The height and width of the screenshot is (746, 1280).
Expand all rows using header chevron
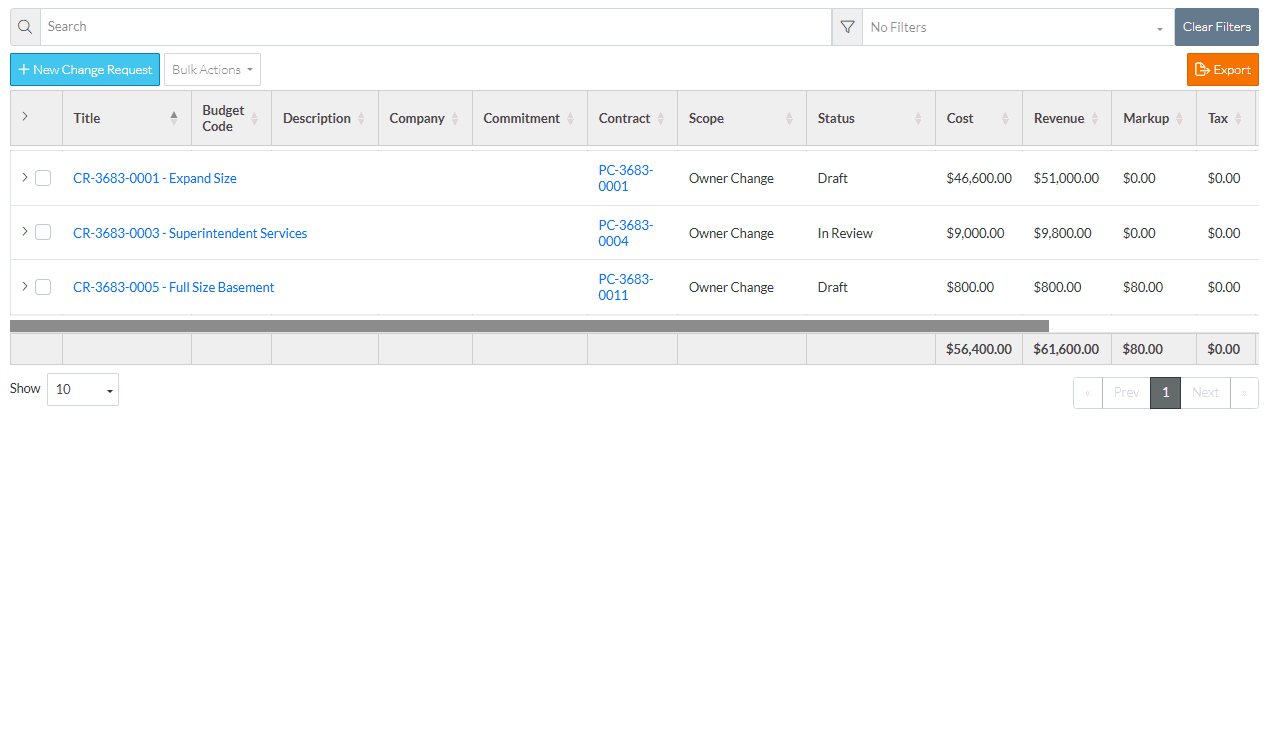[25, 116]
